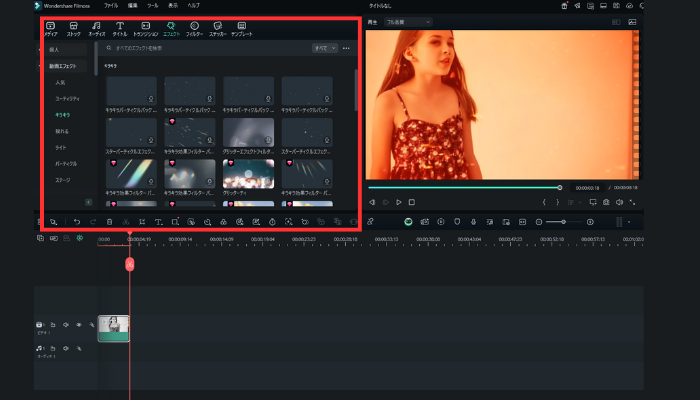
Task: Select the グリッターエフェクトフィルター thumbnail
Action: click(248, 132)
